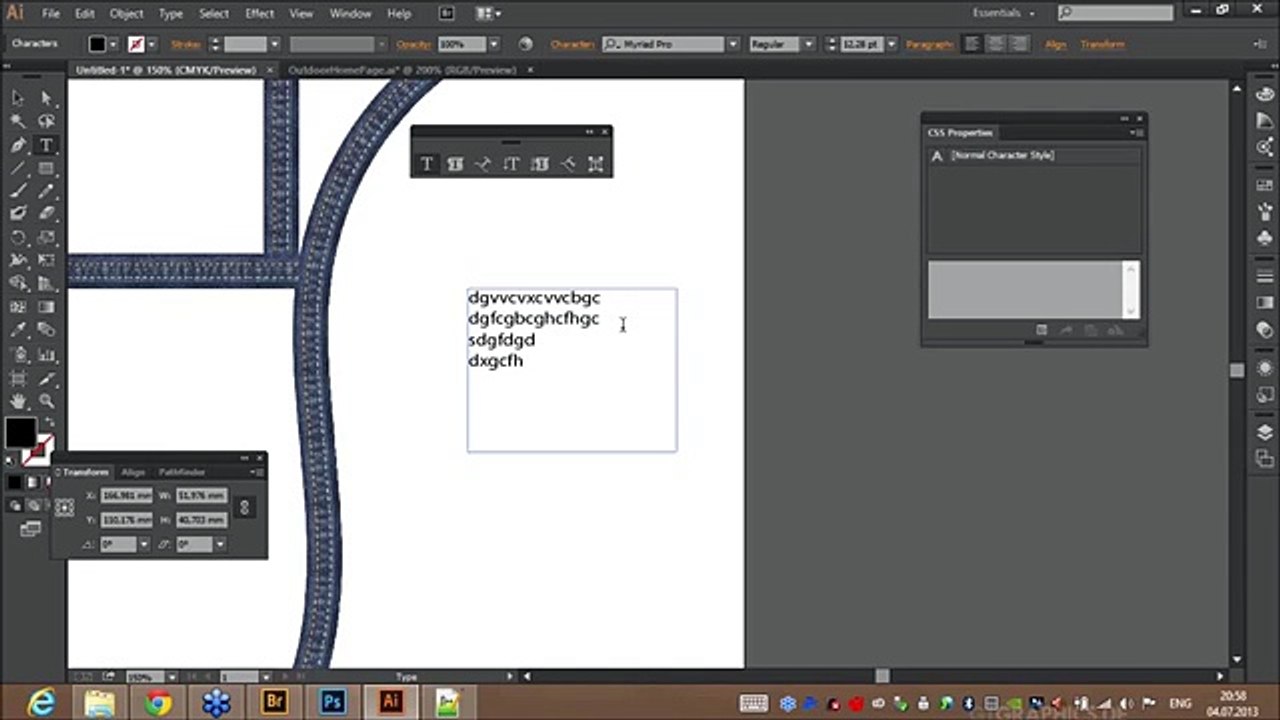Choose Vertical Type tool in floating toolbar

(x=511, y=164)
